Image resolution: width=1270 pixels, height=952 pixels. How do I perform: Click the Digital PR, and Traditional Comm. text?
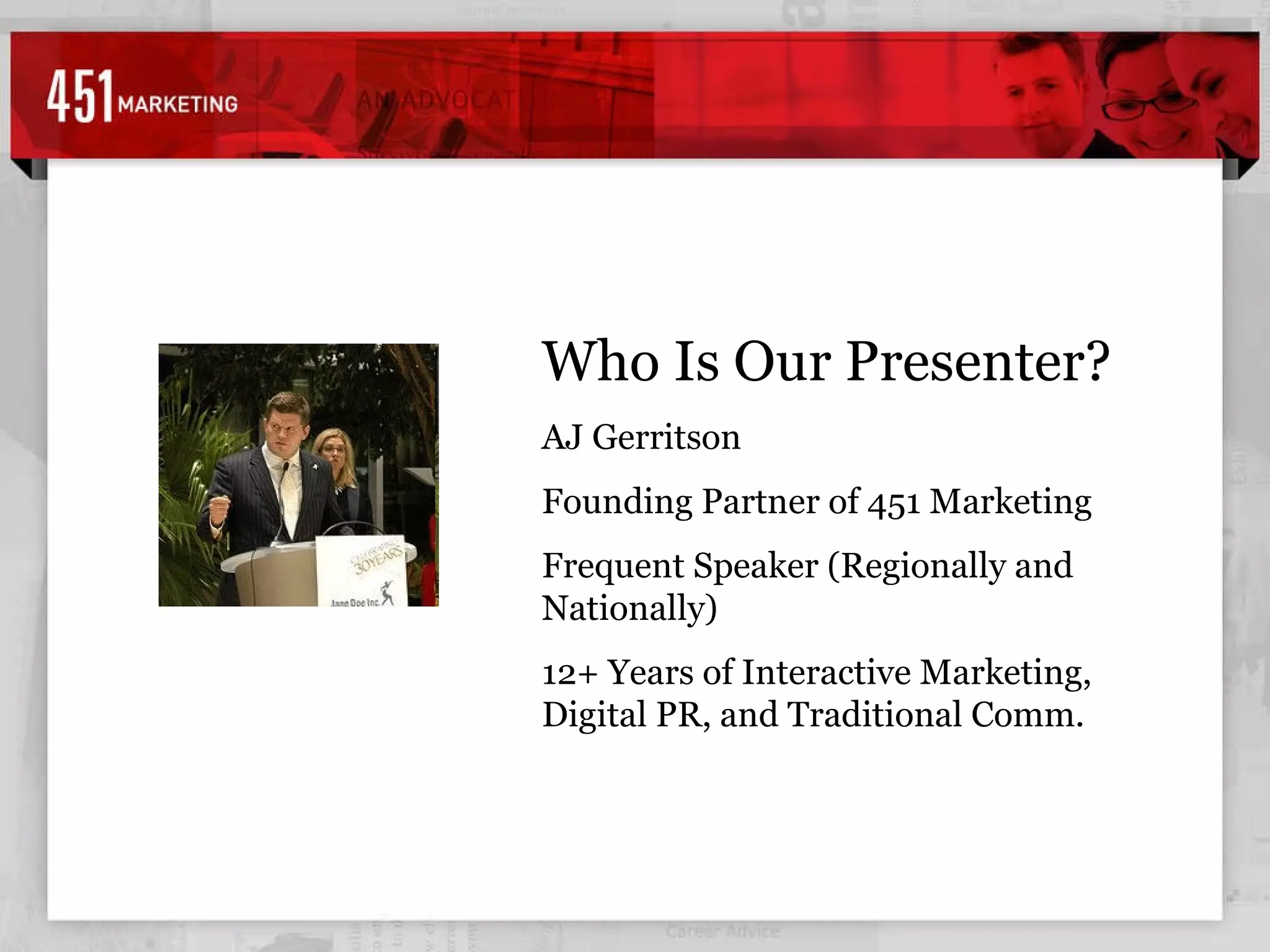[x=812, y=715]
